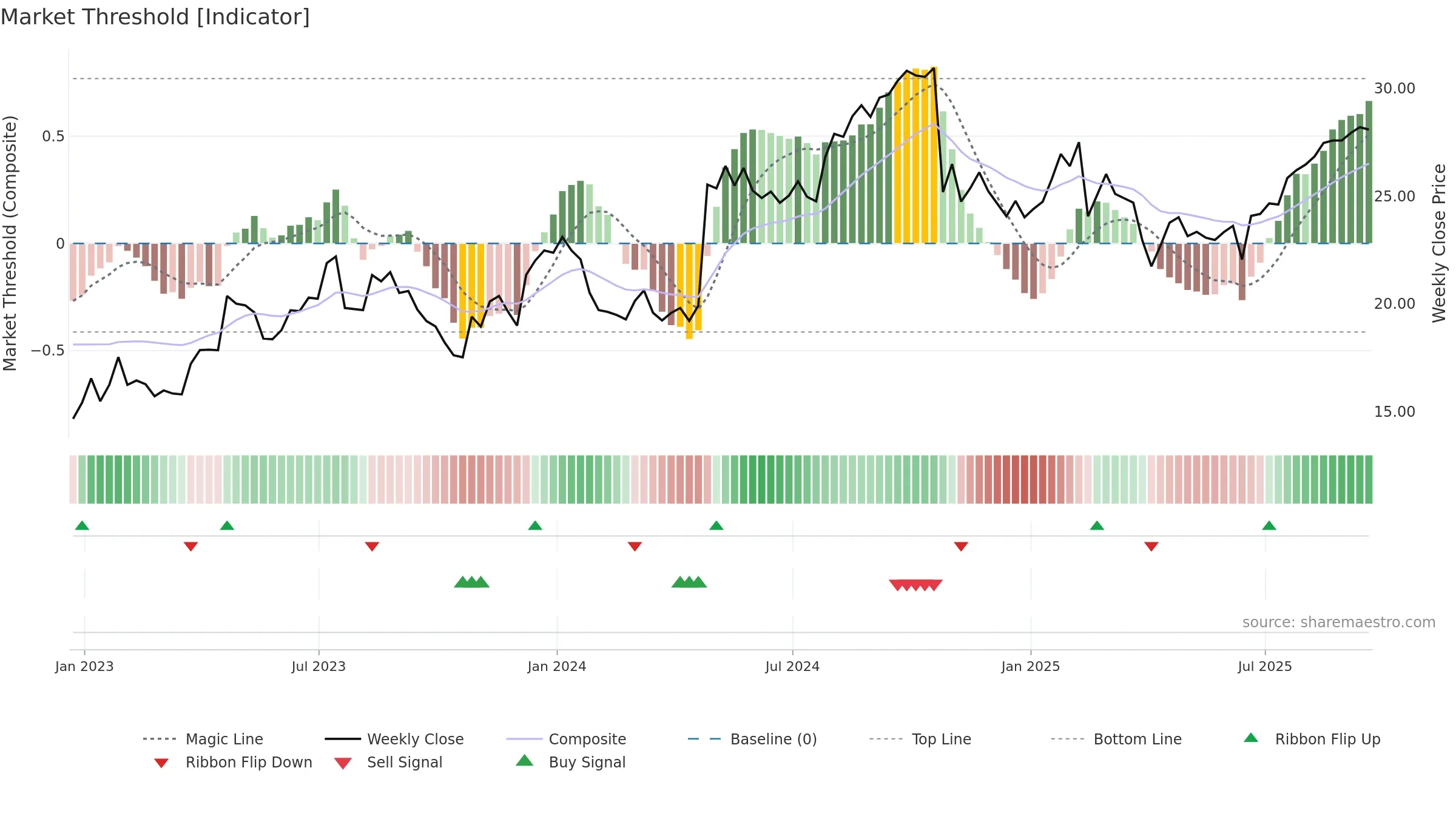Toggle the Bottom Line legend entry
Image resolution: width=1456 pixels, height=819 pixels.
tap(1116, 739)
